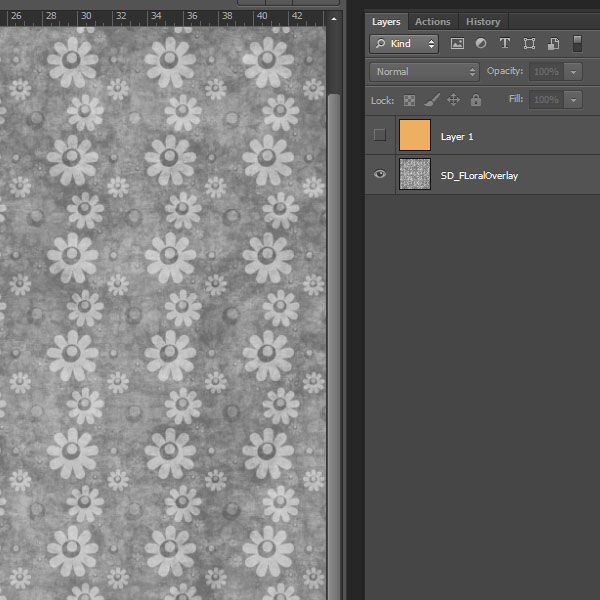Click the vertical scrollbar up arrow
The width and height of the screenshot is (600, 600).
coord(334,19)
